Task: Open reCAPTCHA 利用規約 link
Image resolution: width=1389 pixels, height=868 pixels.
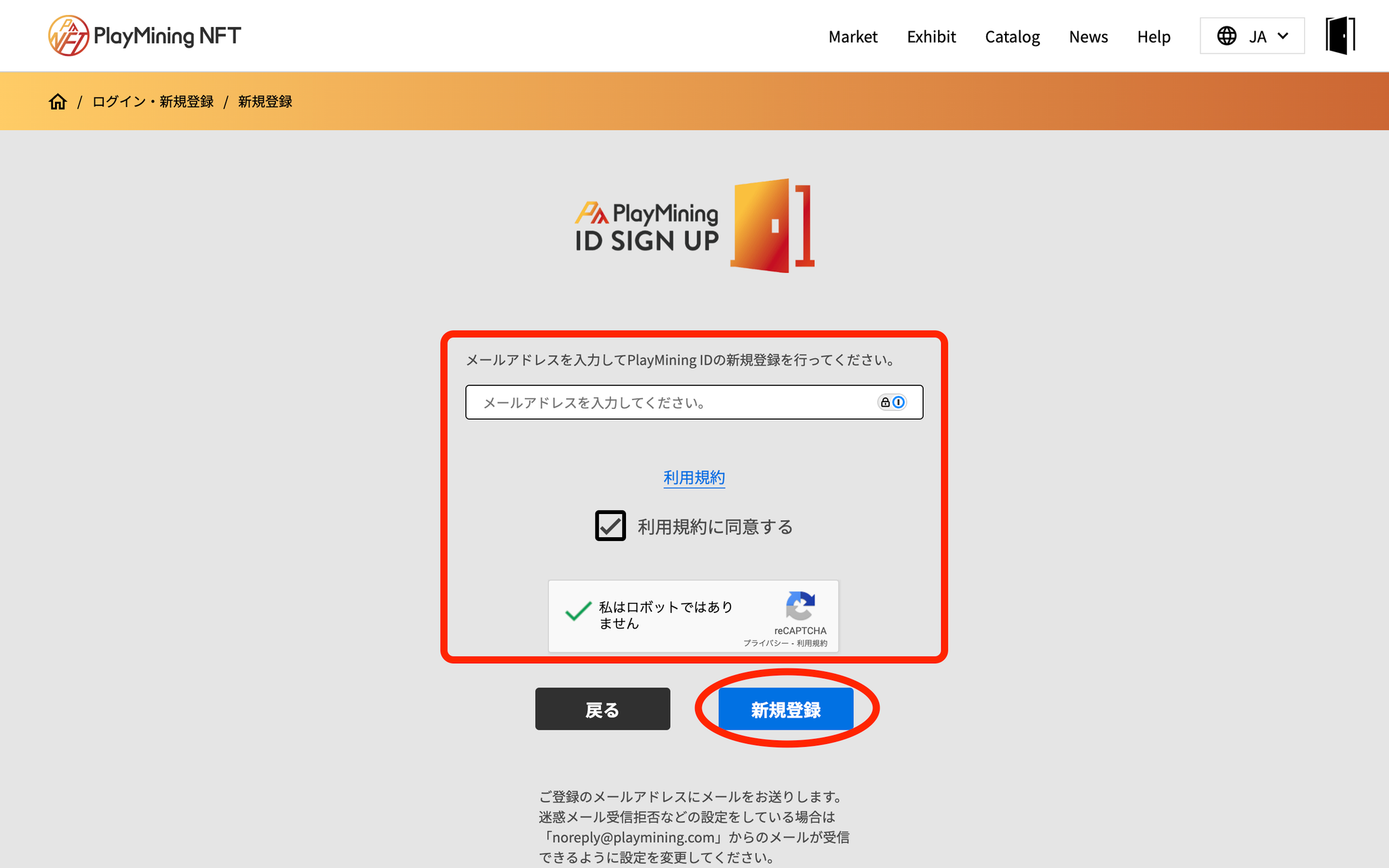Action: click(812, 643)
